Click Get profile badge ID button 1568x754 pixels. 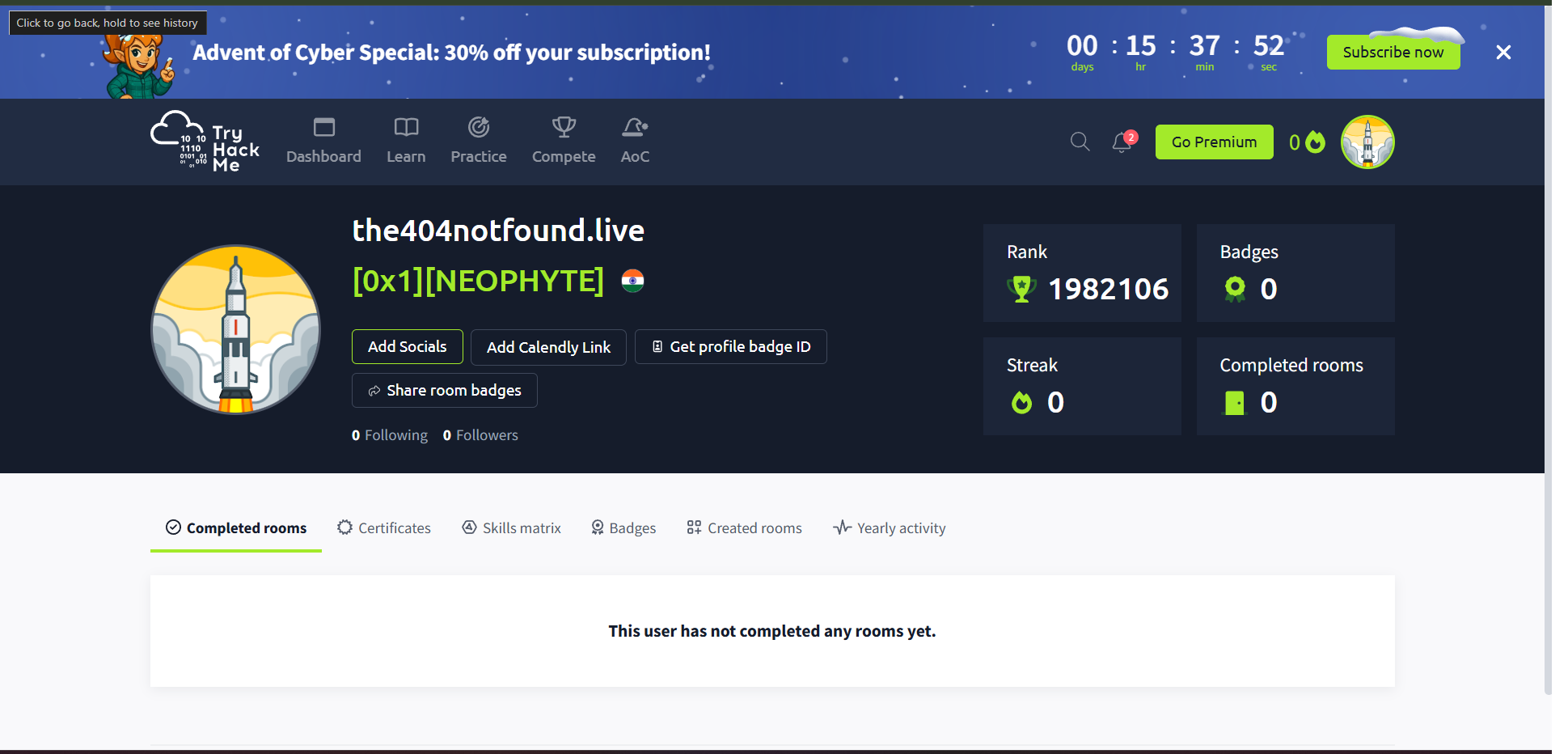point(731,346)
